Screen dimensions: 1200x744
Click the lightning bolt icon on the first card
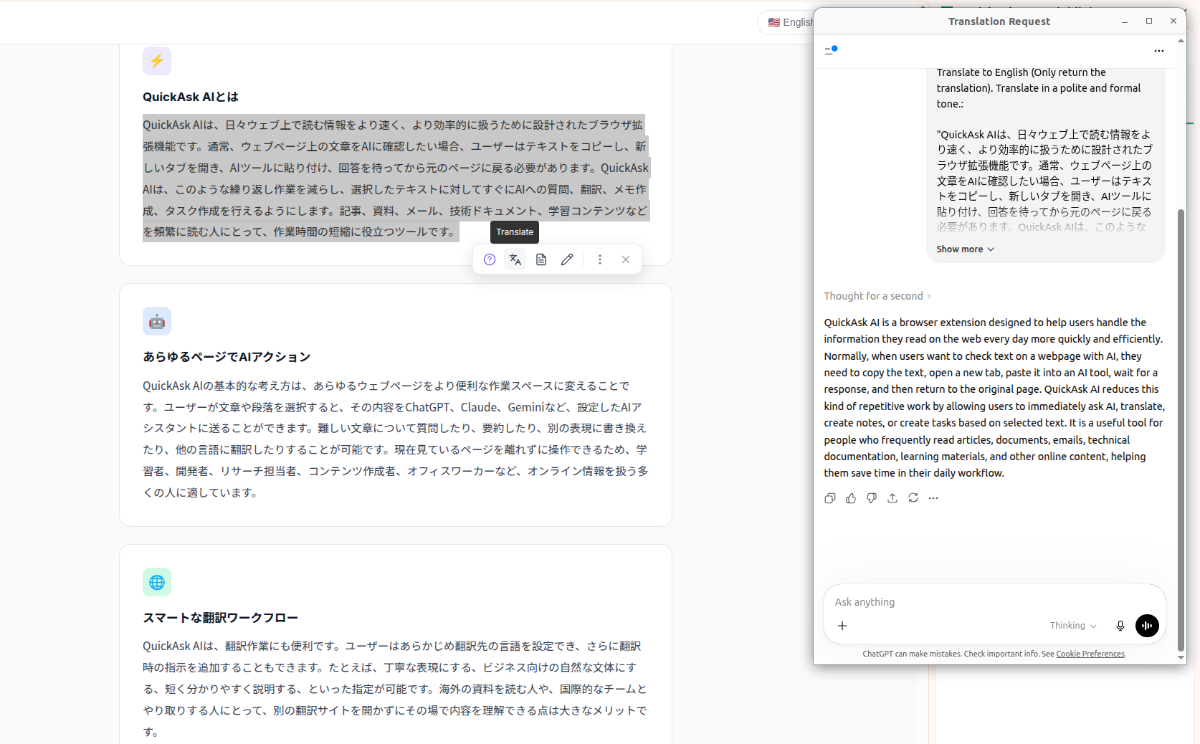click(x=157, y=61)
